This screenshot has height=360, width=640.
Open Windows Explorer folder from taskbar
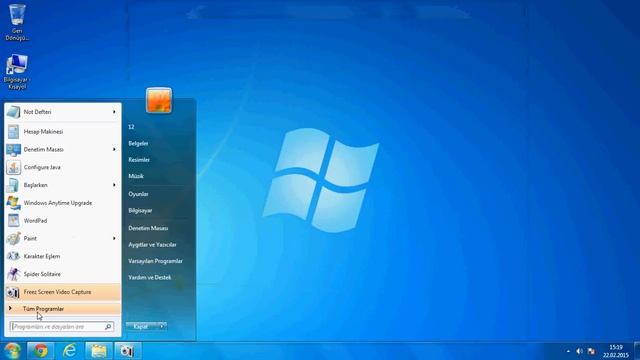(x=98, y=351)
